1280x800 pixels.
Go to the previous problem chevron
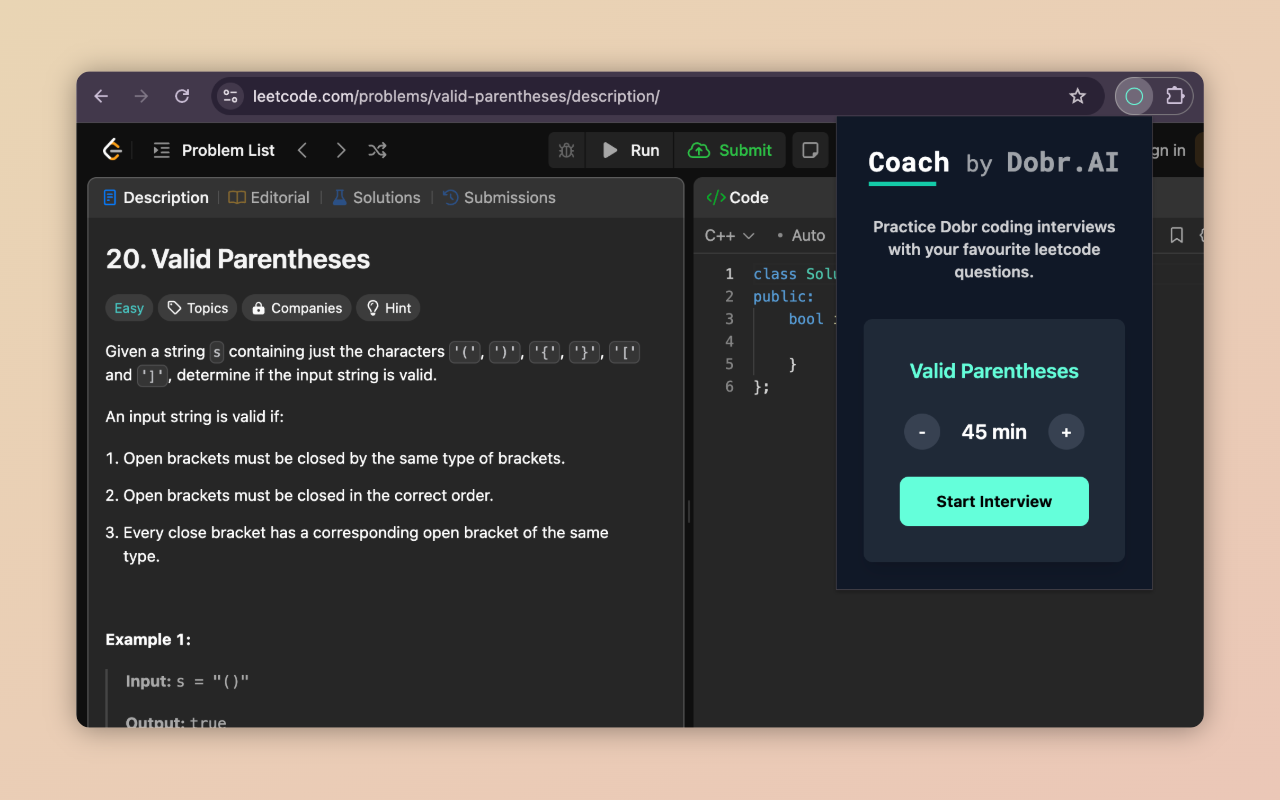pos(302,149)
